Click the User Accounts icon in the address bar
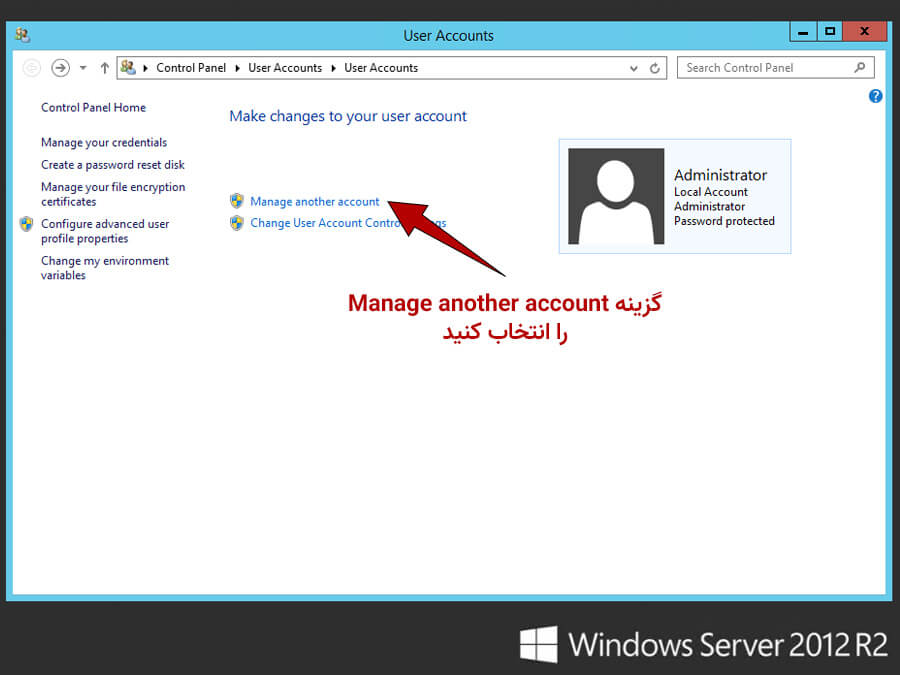900x675 pixels. click(129, 68)
